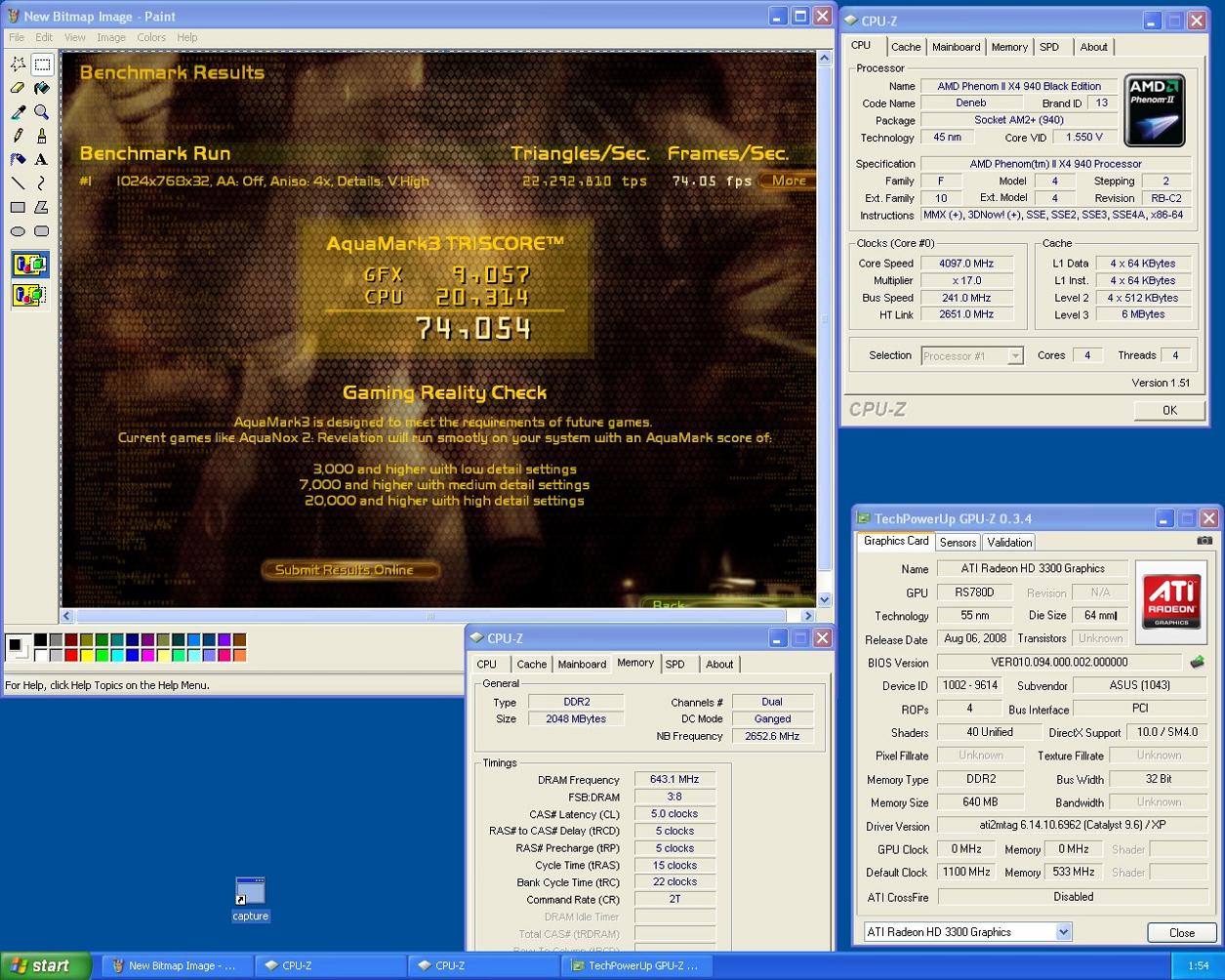The image size is (1225, 980).
Task: Open the Processor #1 selection dropdown
Action: (x=1015, y=356)
